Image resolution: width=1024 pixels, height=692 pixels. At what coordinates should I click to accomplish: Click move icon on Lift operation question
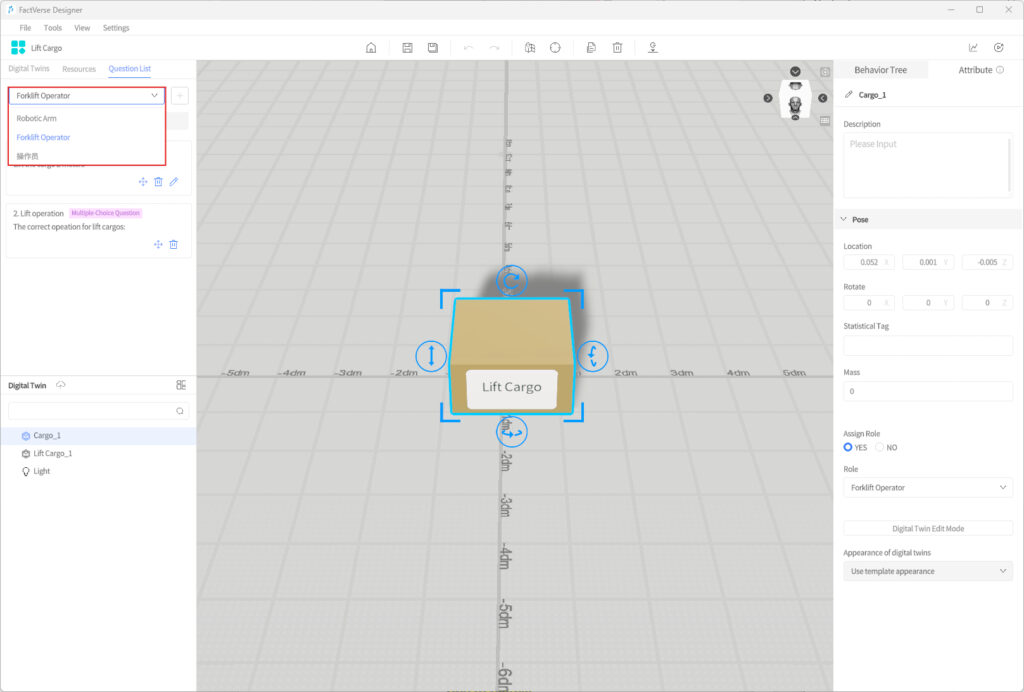click(x=158, y=244)
